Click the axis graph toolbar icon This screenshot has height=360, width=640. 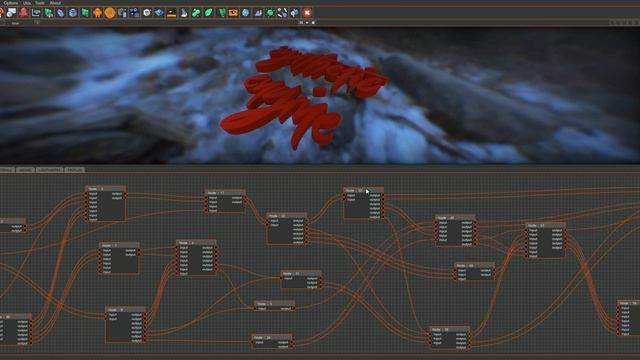36,13
